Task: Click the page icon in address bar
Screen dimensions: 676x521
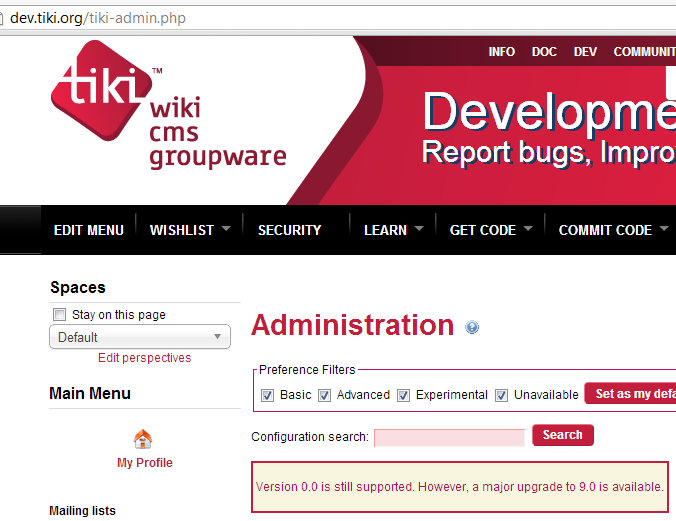Action: click(x=1, y=18)
